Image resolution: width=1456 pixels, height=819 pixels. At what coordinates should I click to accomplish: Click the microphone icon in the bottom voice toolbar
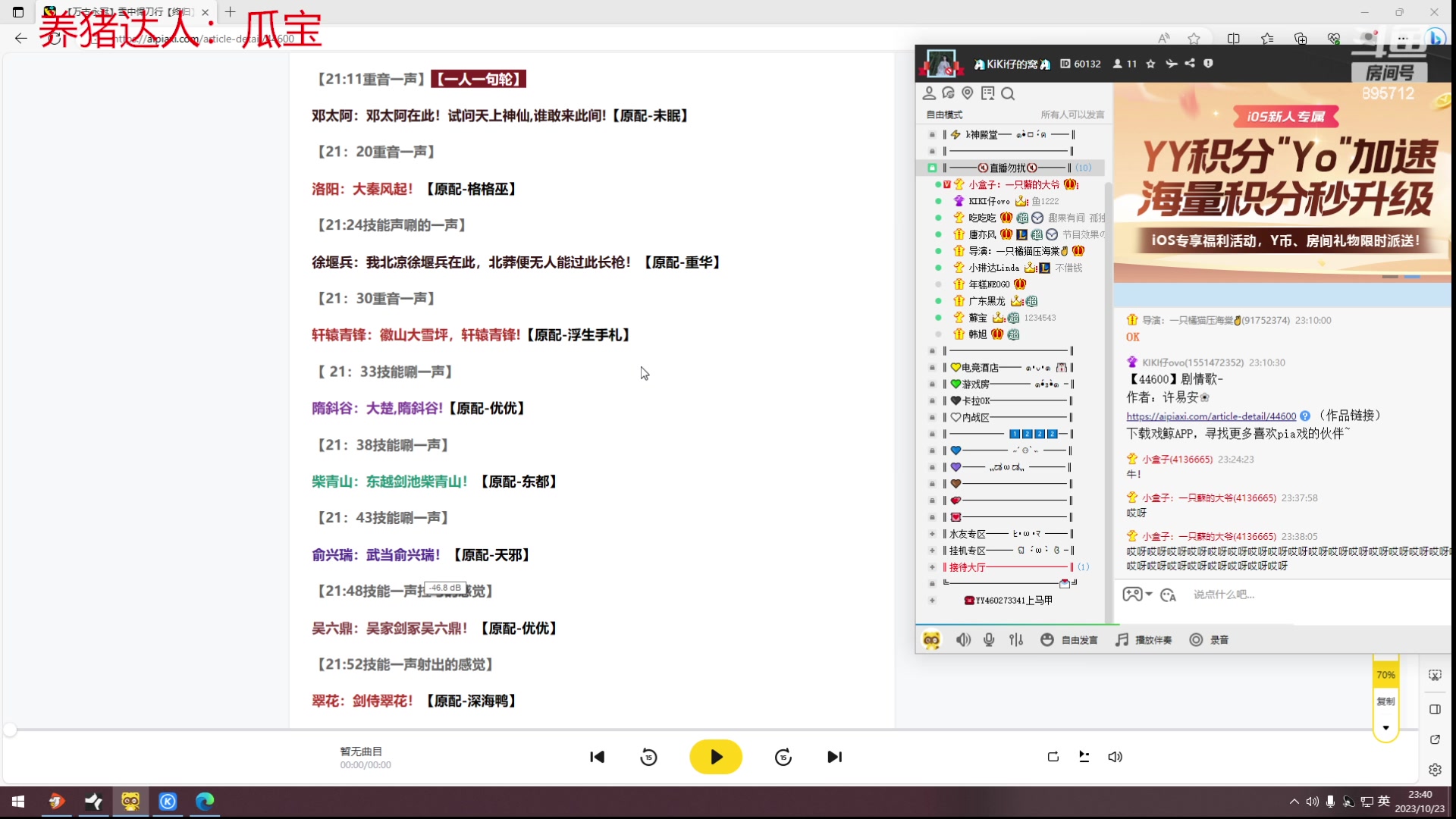989,640
